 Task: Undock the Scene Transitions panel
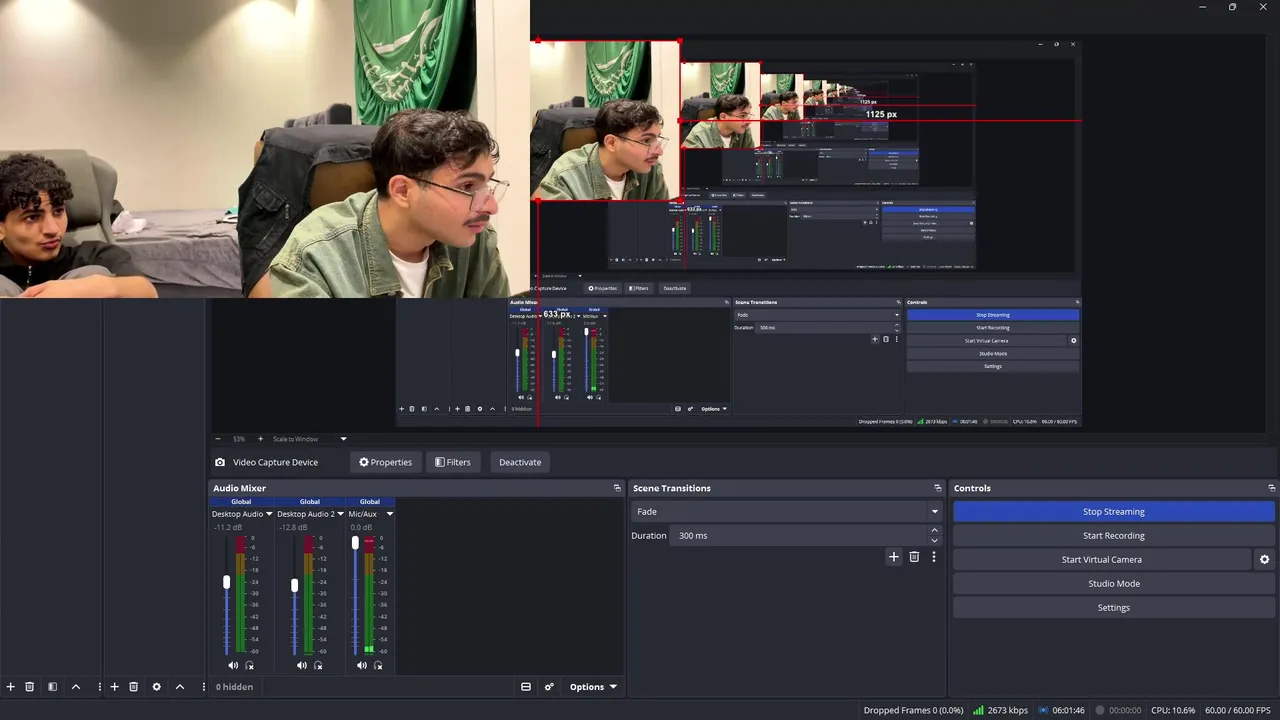pyautogui.click(x=937, y=488)
